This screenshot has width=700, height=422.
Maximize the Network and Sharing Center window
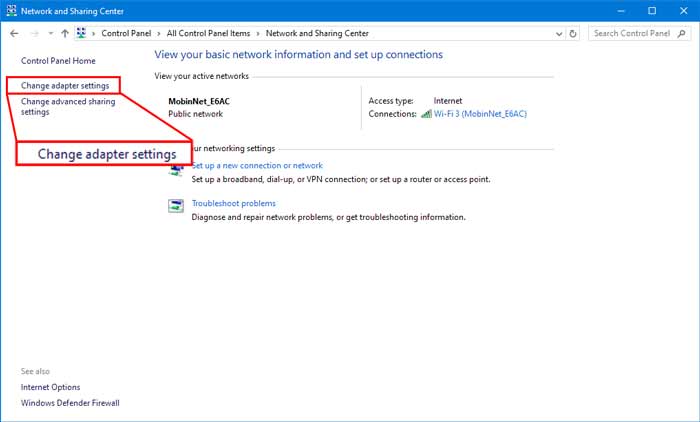[652, 11]
